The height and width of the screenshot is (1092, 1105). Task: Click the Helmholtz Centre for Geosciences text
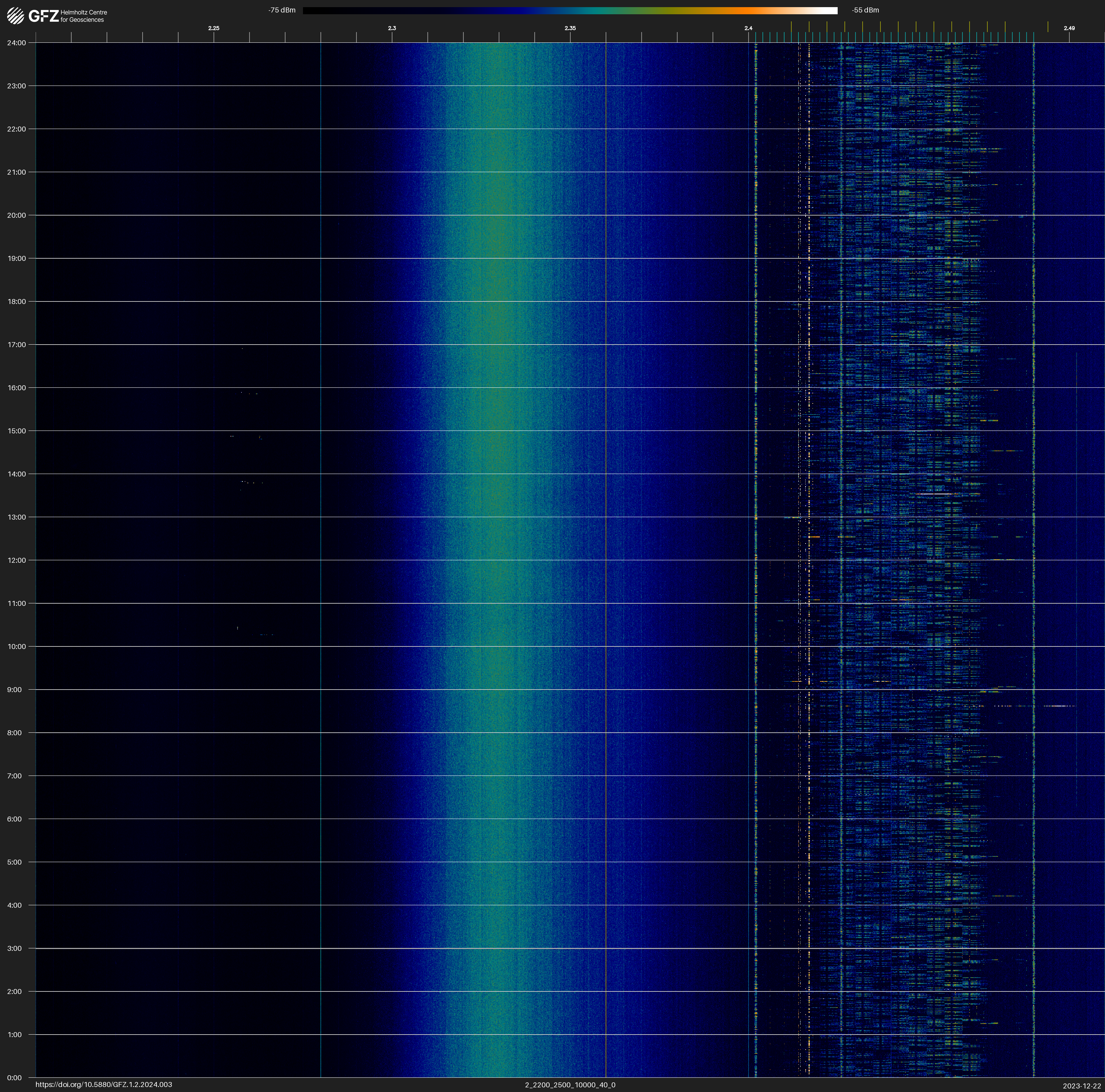coord(83,16)
